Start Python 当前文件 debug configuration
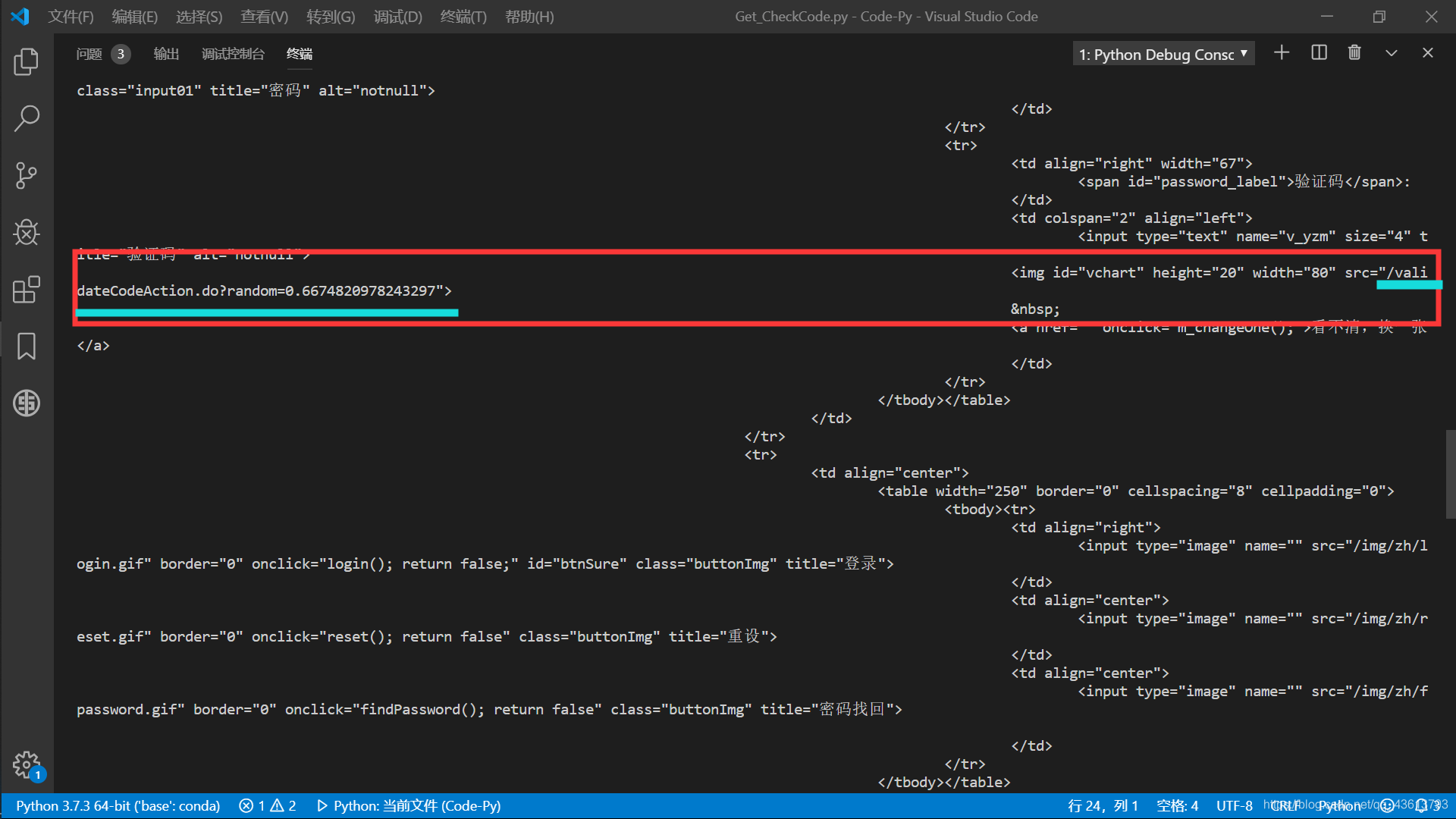Image resolution: width=1456 pixels, height=819 pixels. (409, 805)
